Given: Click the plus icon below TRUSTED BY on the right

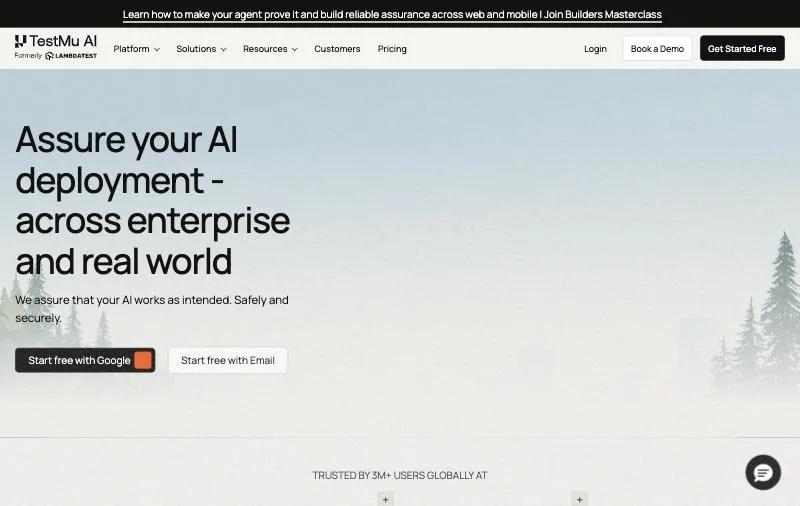Looking at the screenshot, I should point(580,499).
